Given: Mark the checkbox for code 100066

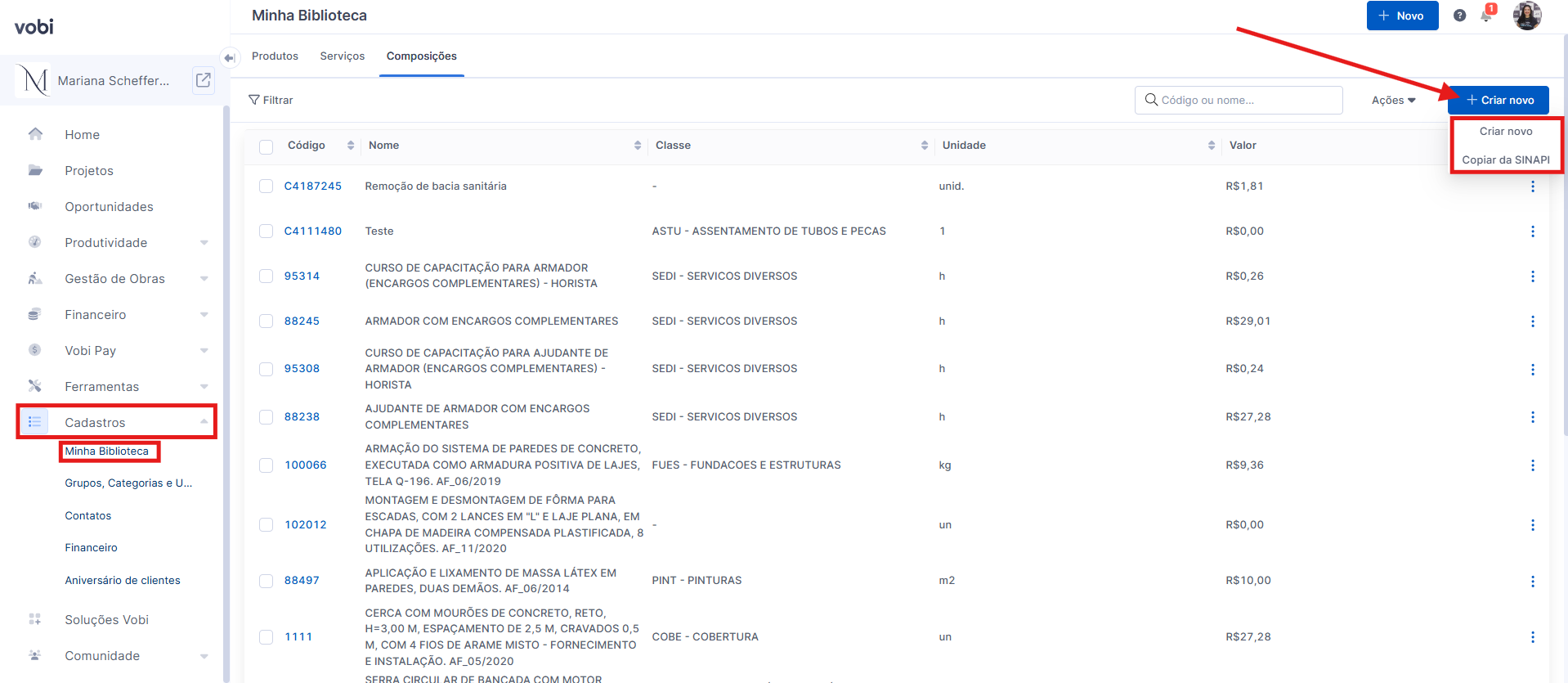Looking at the screenshot, I should 266,465.
